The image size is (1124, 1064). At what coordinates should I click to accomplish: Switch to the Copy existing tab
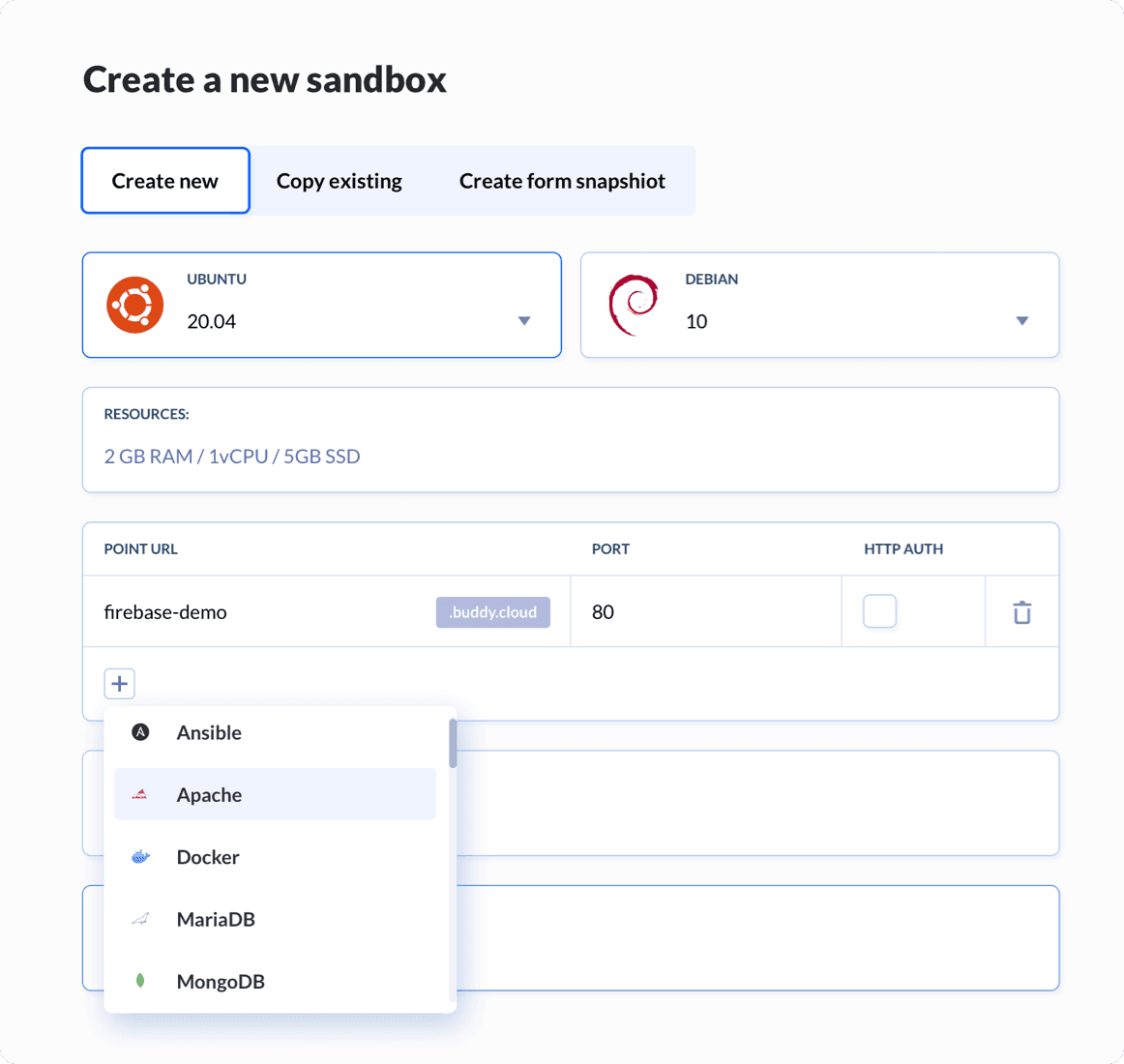[x=339, y=181]
